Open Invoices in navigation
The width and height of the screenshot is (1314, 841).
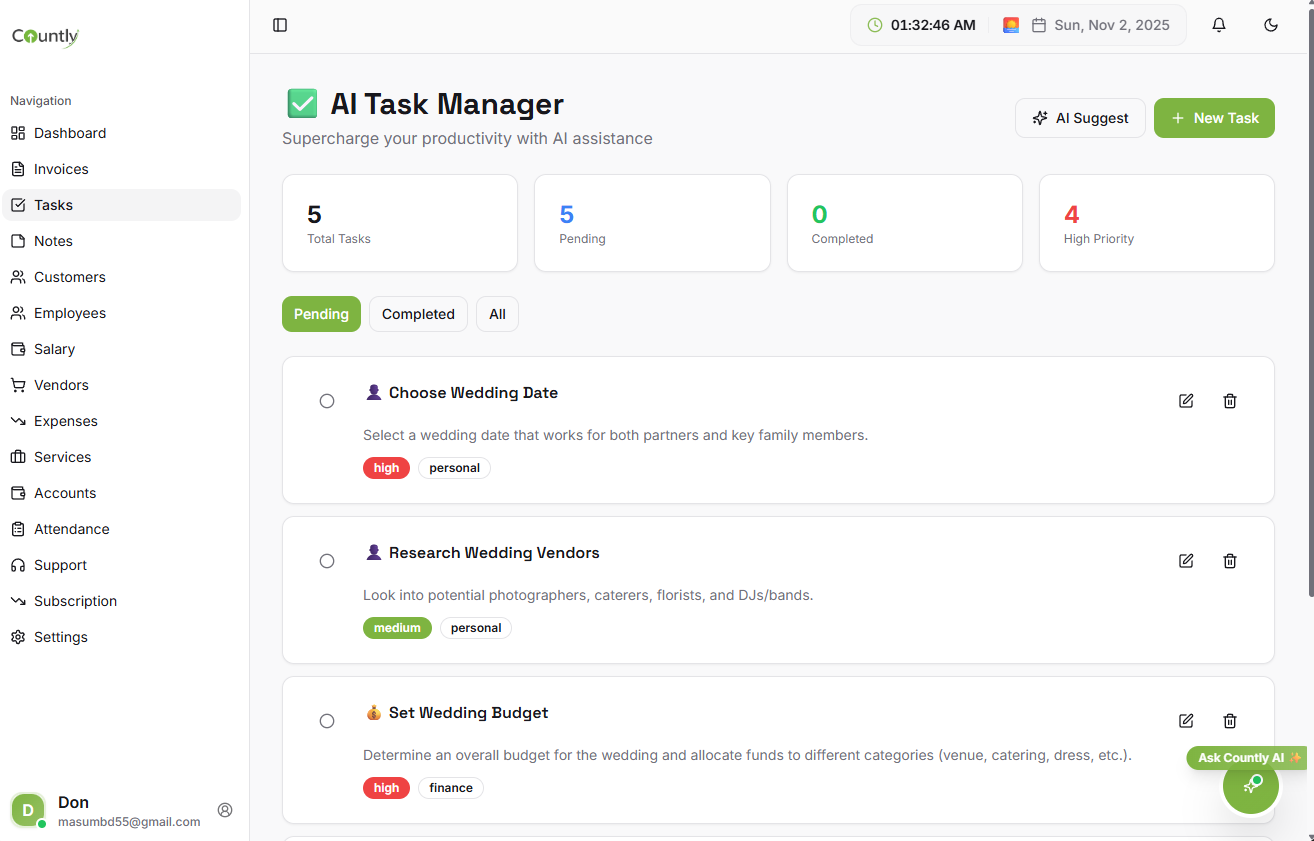pyautogui.click(x=121, y=169)
